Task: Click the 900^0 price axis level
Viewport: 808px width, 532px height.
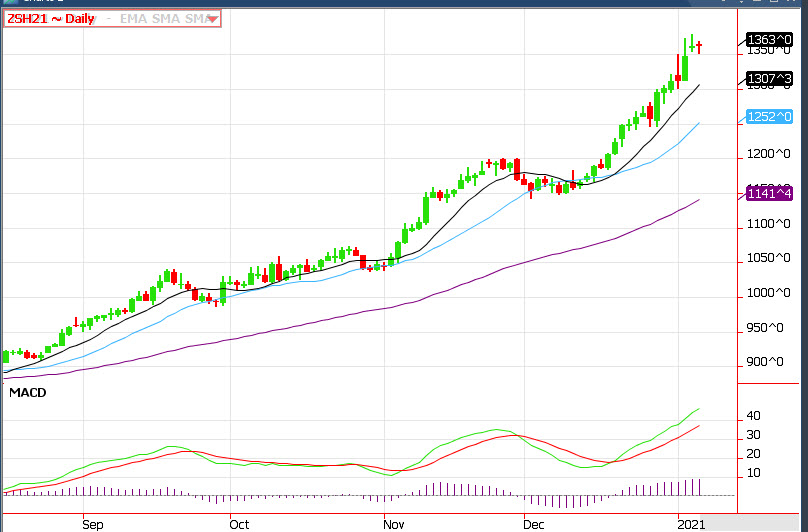Action: (x=768, y=363)
